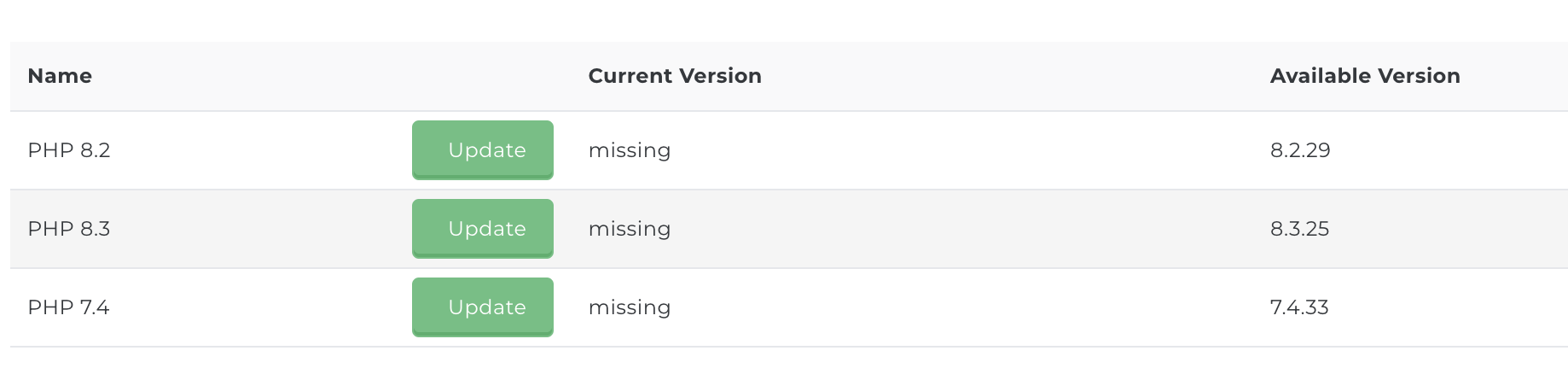Install version 8.2.29 using its green button

pyautogui.click(x=483, y=150)
